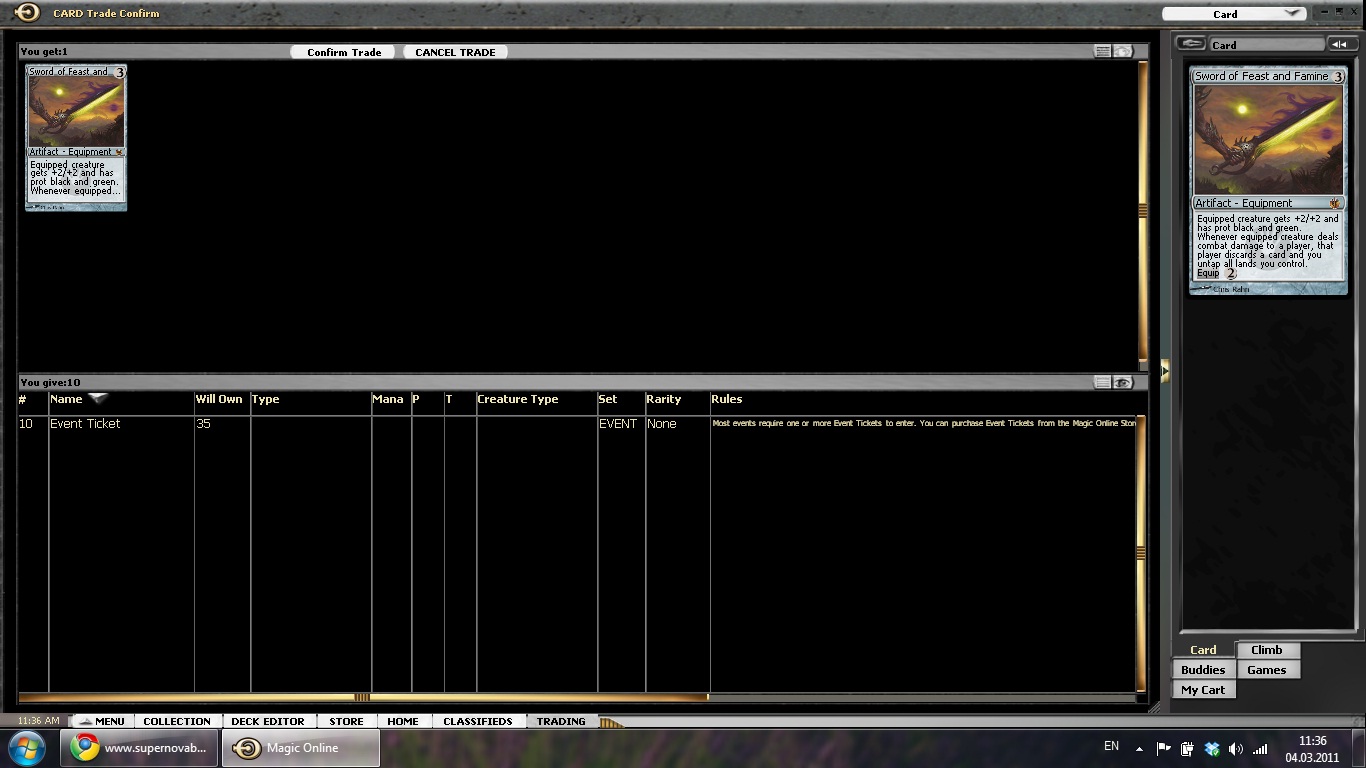Collapse the right sidebar with the arrow handle
The height and width of the screenshot is (768, 1366).
click(x=1164, y=371)
